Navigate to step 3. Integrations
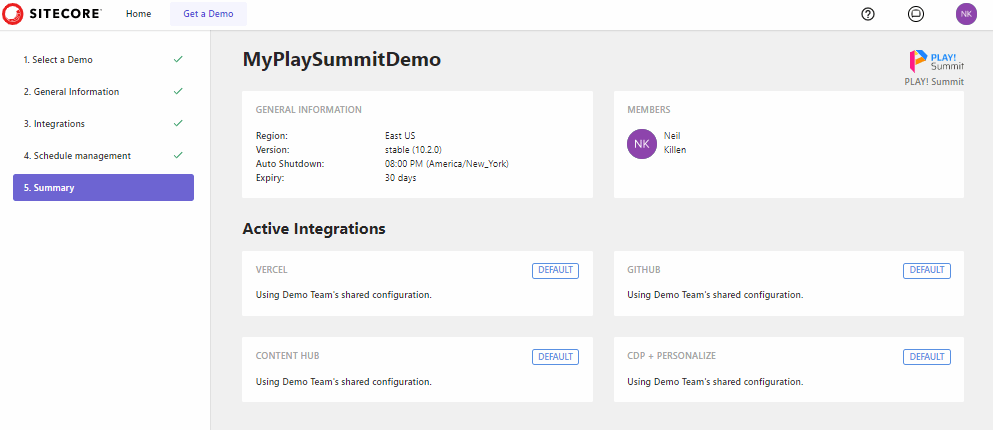The width and height of the screenshot is (993, 430). (x=54, y=124)
